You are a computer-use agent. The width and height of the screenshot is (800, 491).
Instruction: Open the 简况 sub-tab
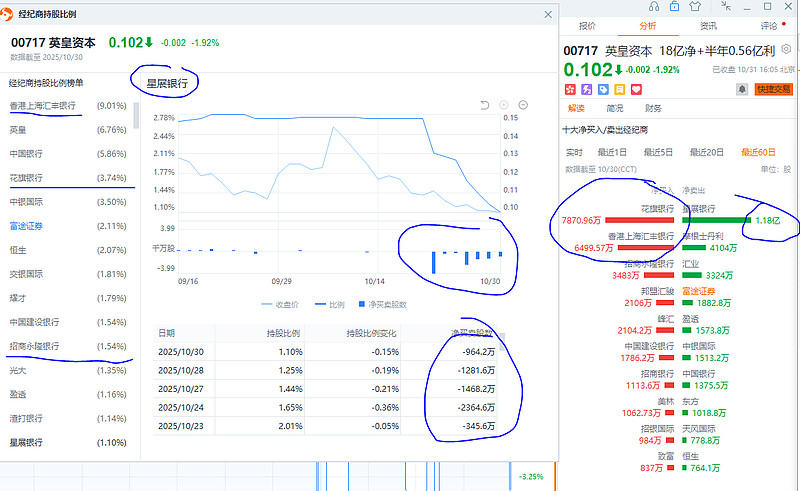tap(615, 108)
